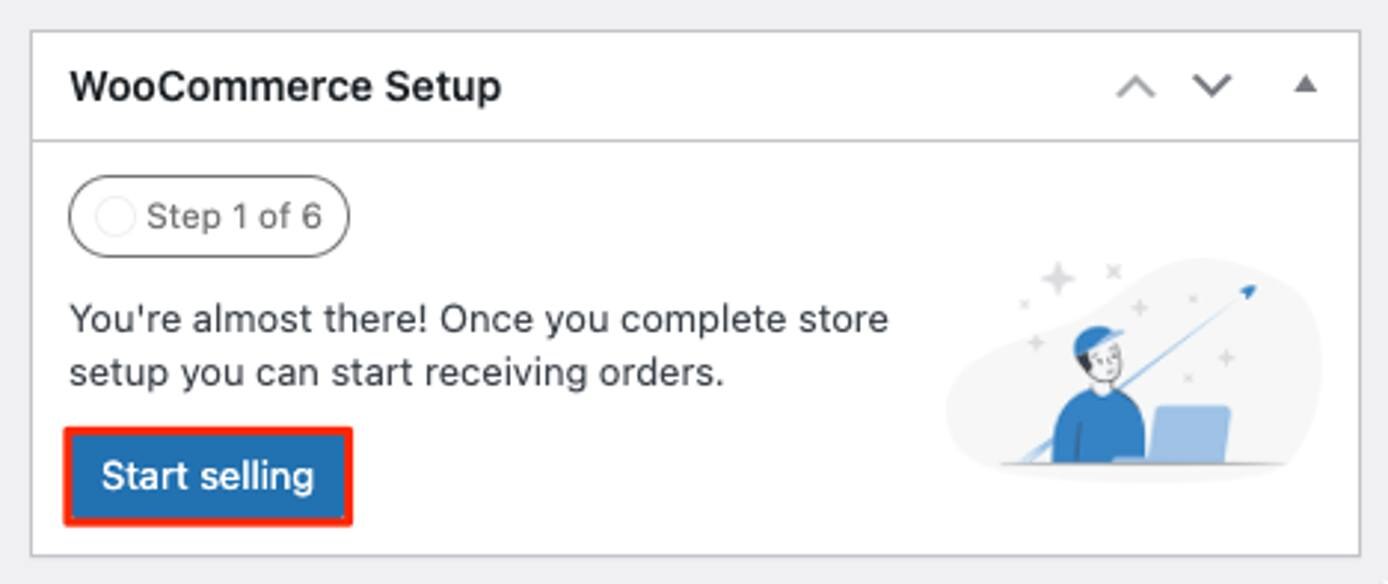Collapse the WooCommerce Setup panel with the triangle
Image resolution: width=1388 pixels, height=584 pixels.
(1305, 85)
